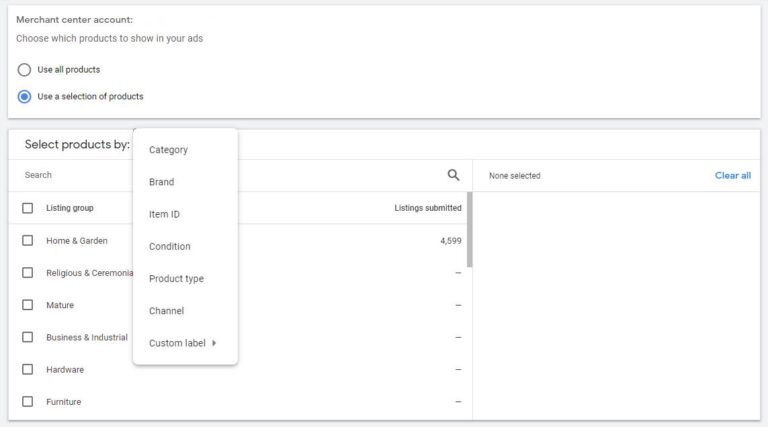Check the Religious & Ceremonial checkbox
Screen dimensions: 768x427
(x=27, y=273)
